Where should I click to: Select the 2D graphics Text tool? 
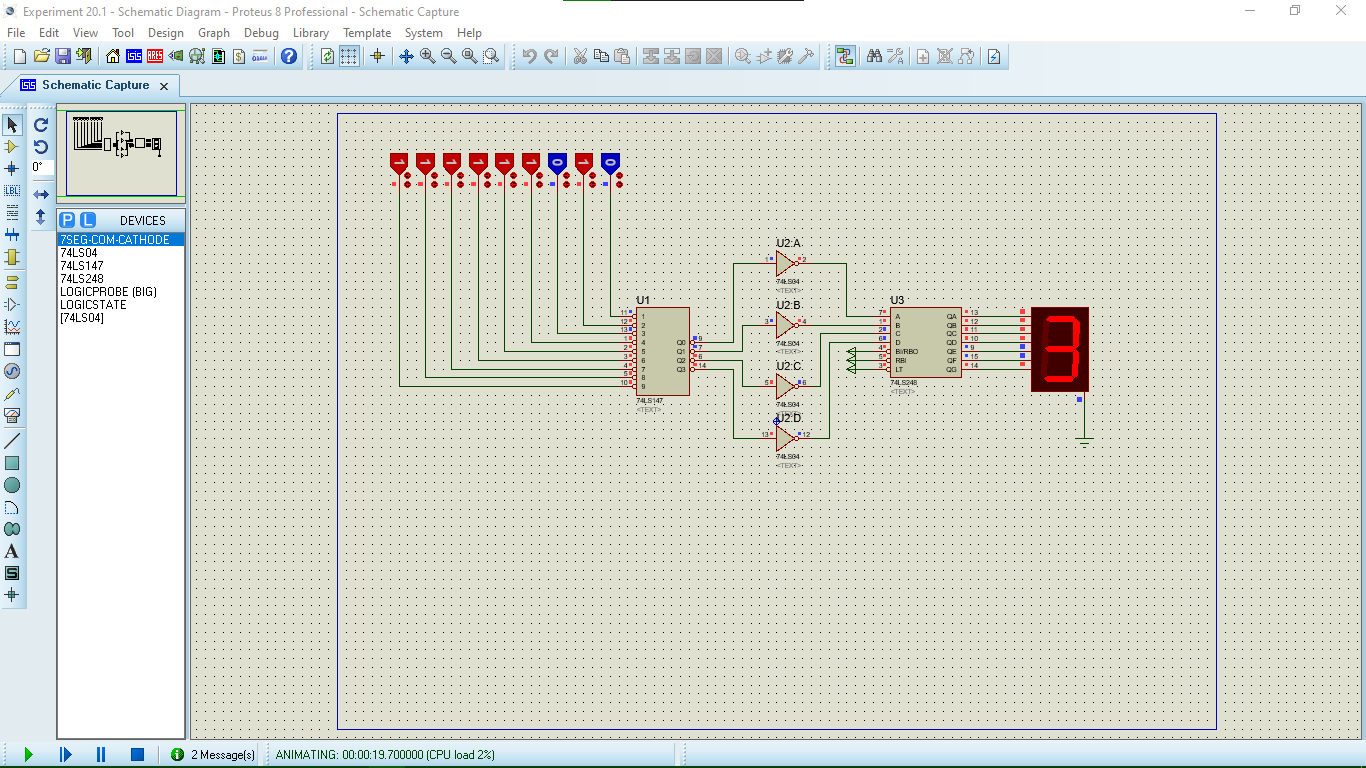11,551
